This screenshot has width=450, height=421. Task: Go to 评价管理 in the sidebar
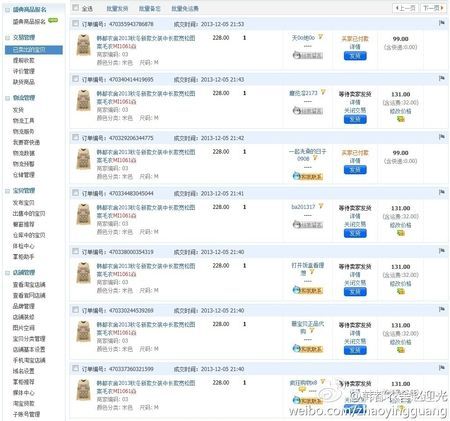pos(24,71)
